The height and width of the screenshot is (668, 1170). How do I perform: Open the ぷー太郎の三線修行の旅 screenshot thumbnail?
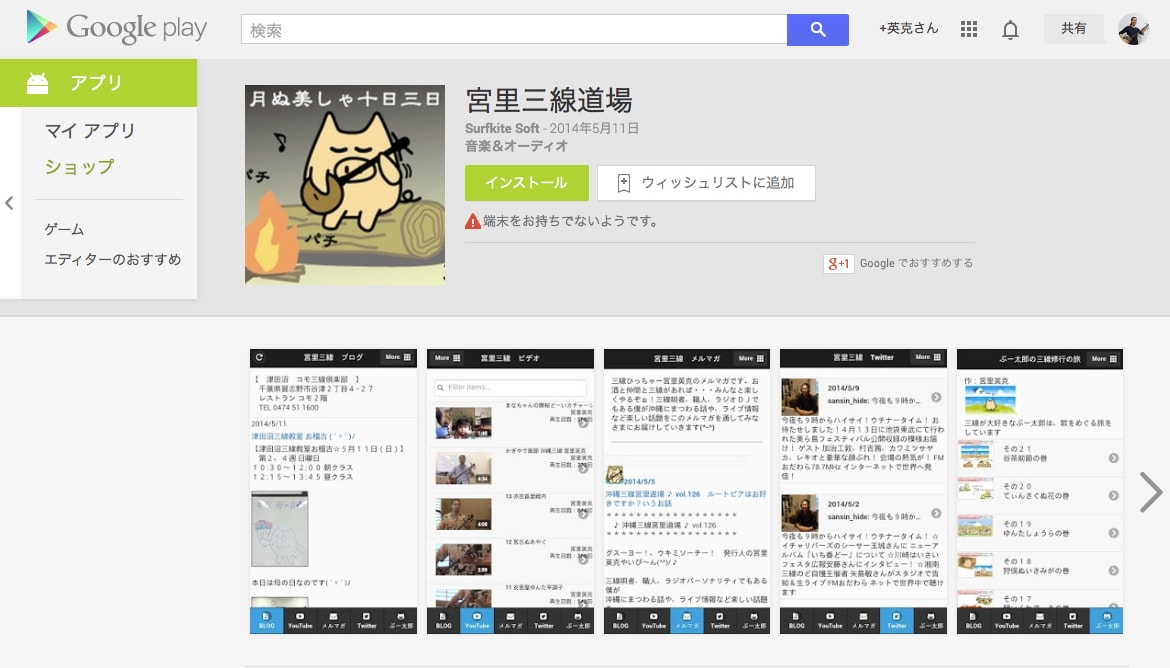(x=1040, y=491)
